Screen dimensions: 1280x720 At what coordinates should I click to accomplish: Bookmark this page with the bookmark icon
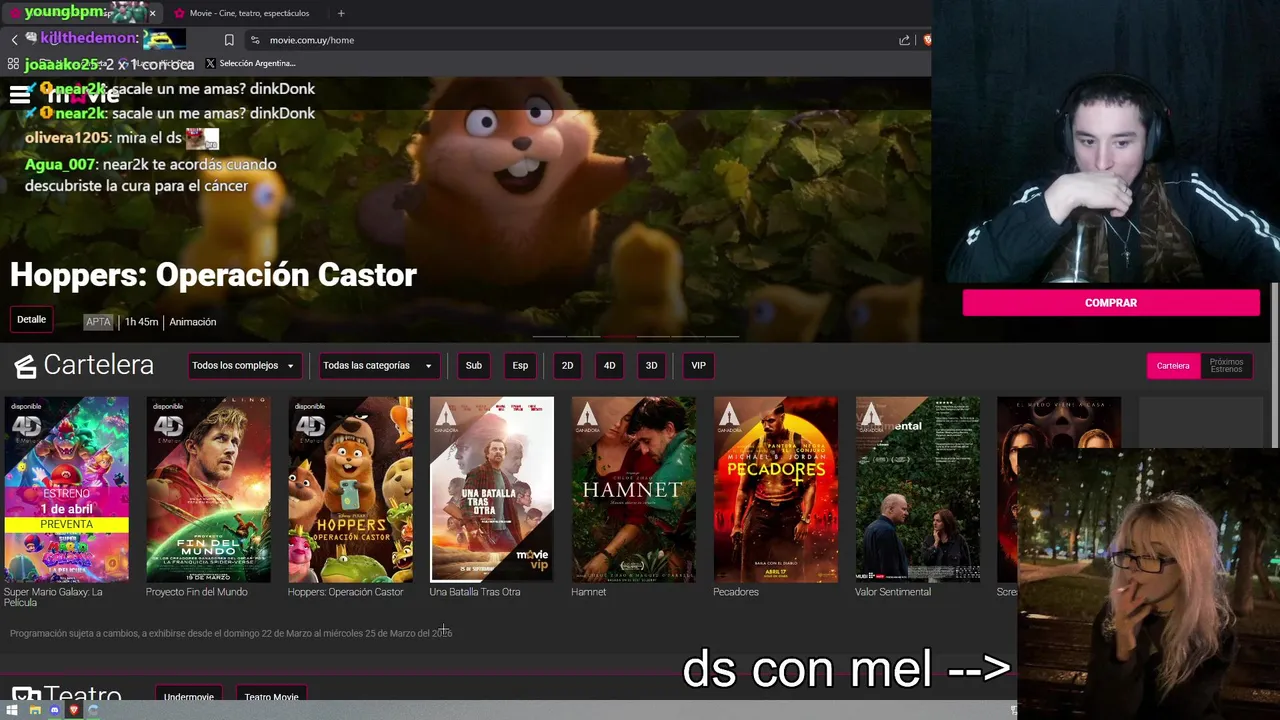click(x=229, y=40)
